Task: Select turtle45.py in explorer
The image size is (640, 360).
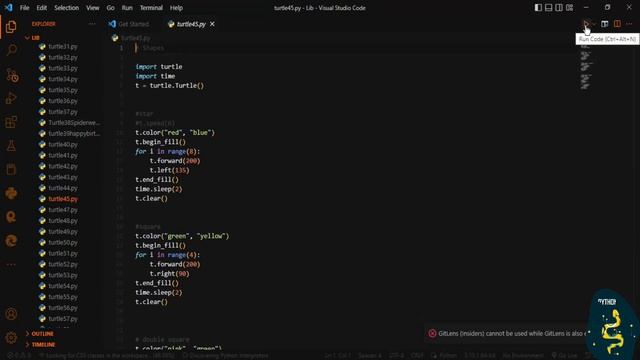Action: (63, 199)
